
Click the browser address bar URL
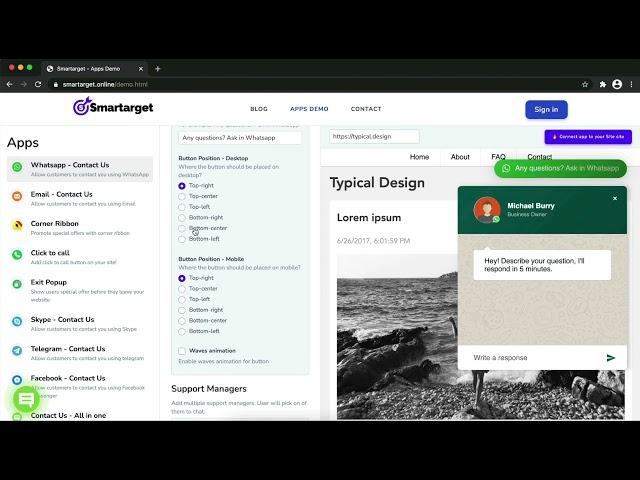click(x=105, y=84)
